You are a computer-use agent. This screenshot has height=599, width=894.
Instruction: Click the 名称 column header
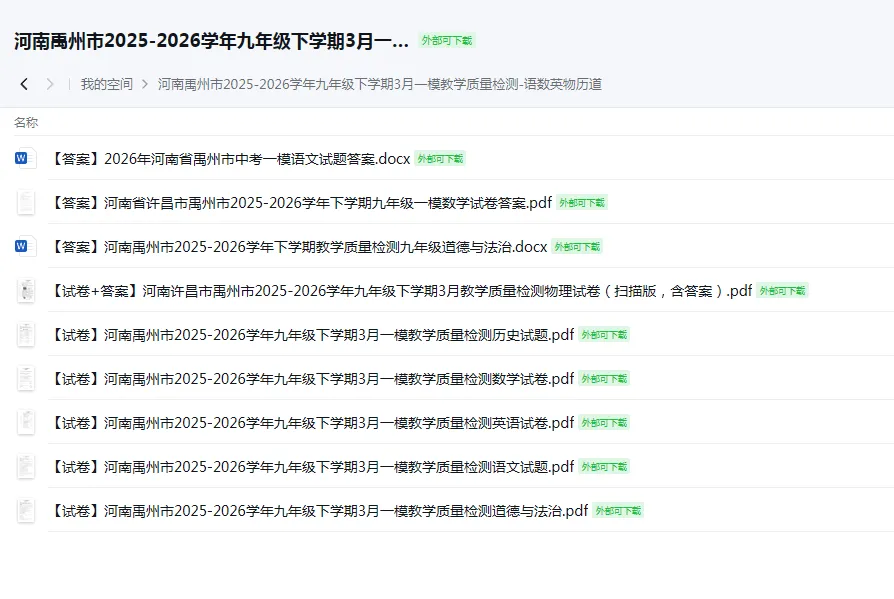pyautogui.click(x=25, y=120)
